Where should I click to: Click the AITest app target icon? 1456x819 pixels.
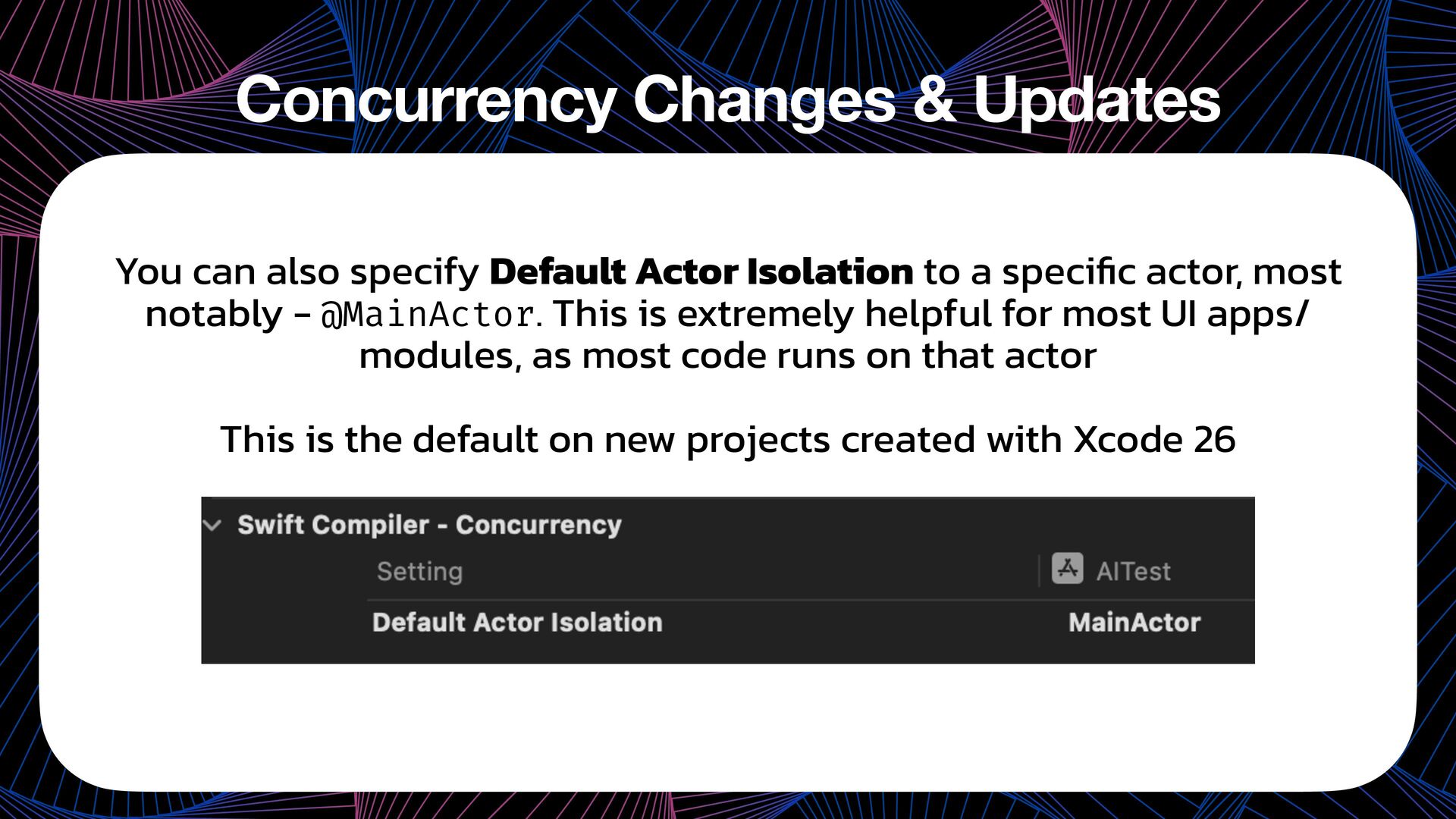click(1067, 569)
